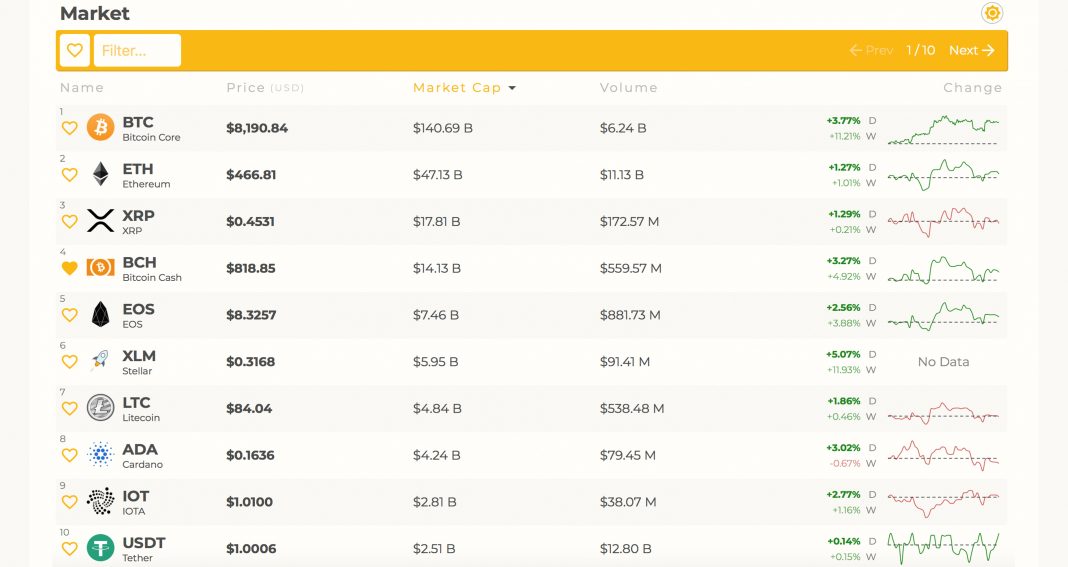Click the XRP coin logo icon
Screen dimensions: 1068x567
100,221
